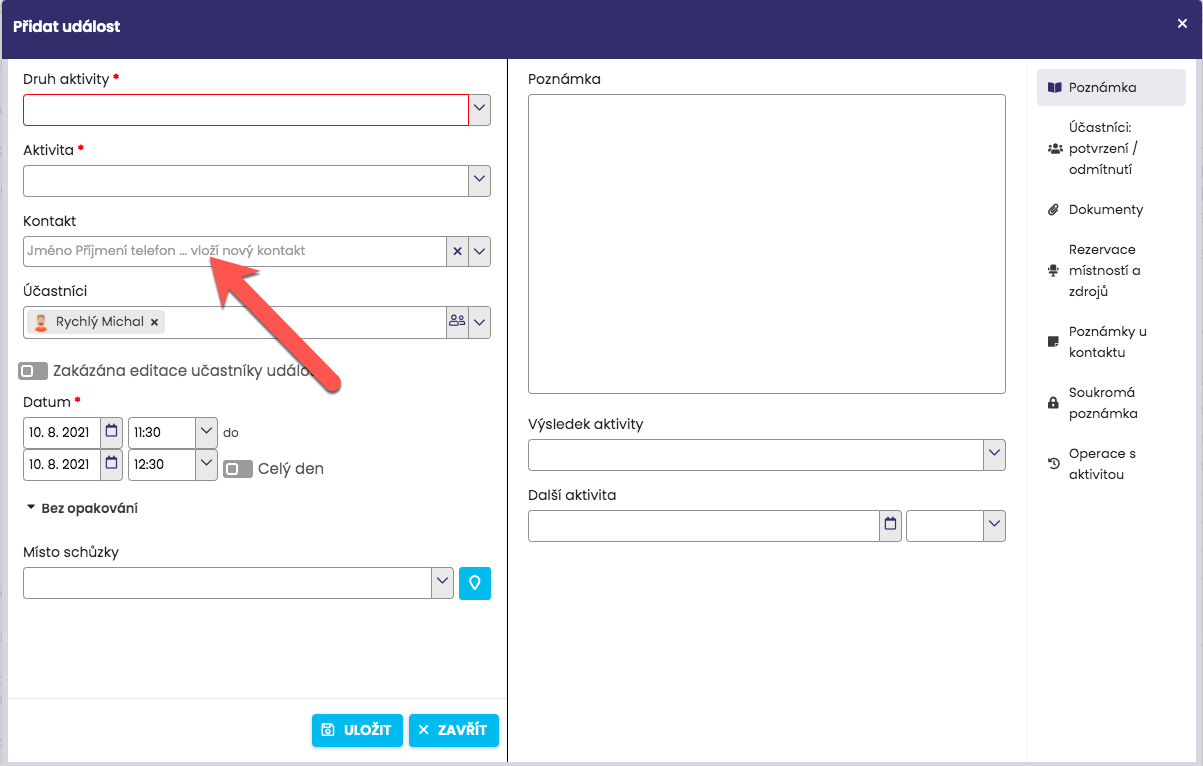Screen dimensions: 1203x766
Task: Enable the Celý den switch
Action: tap(238, 469)
